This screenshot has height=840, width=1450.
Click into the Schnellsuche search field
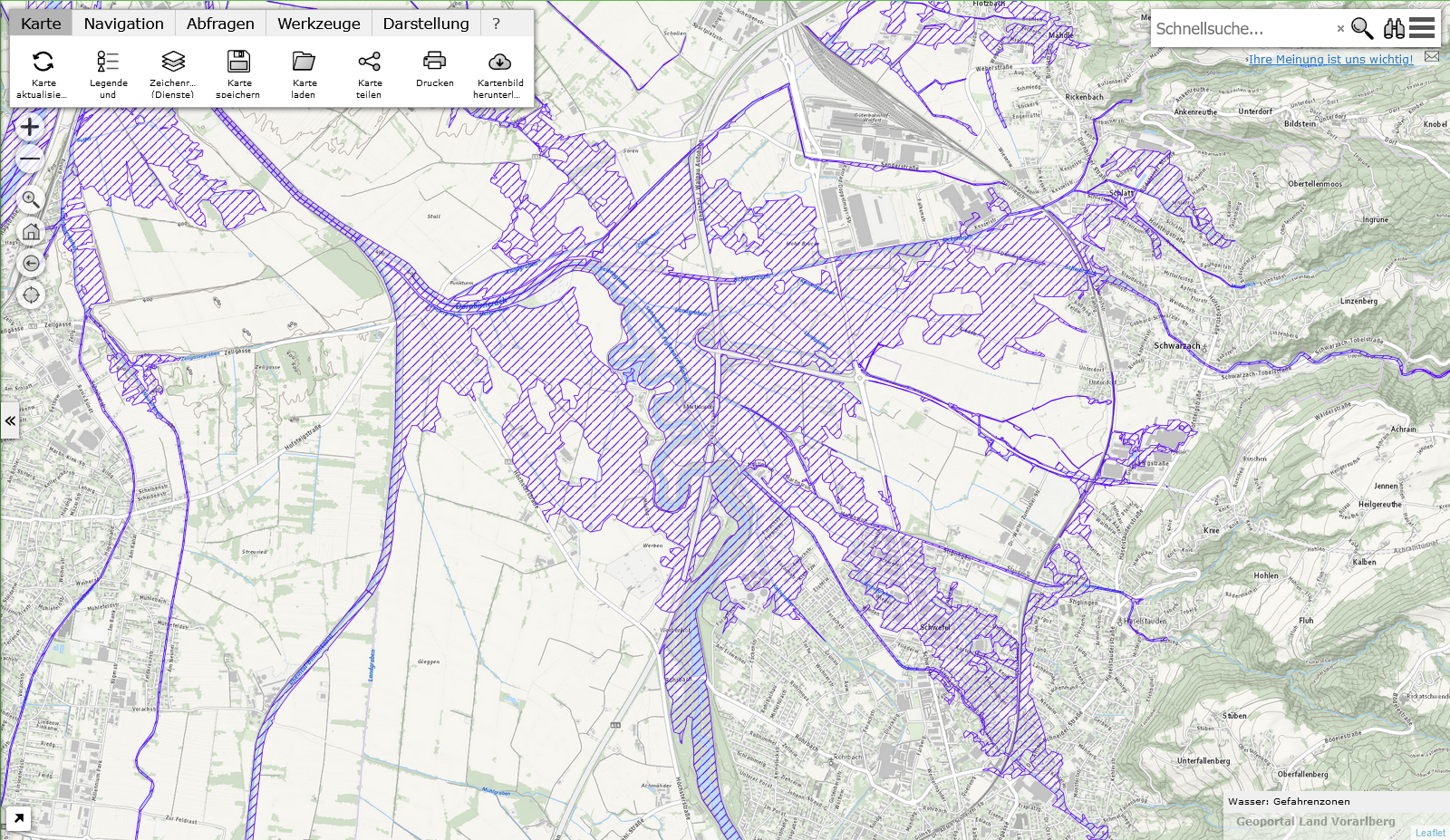pos(1242,29)
